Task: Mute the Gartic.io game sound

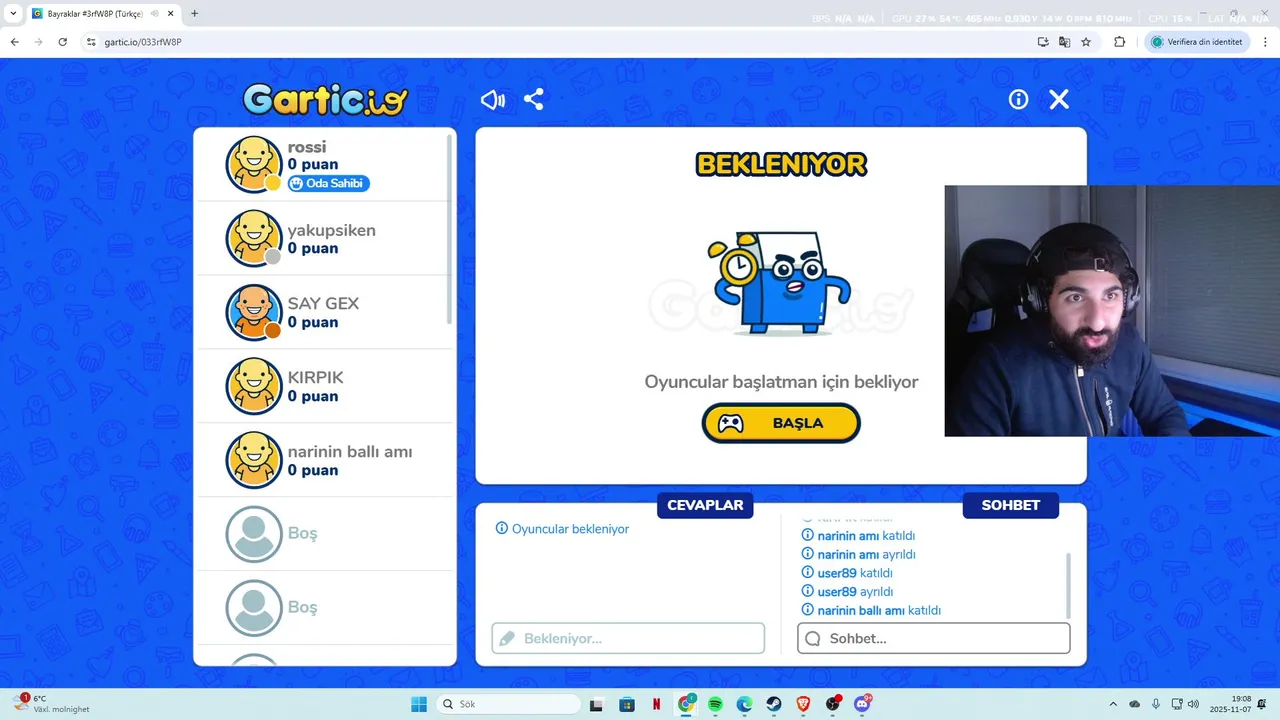Action: [x=492, y=100]
